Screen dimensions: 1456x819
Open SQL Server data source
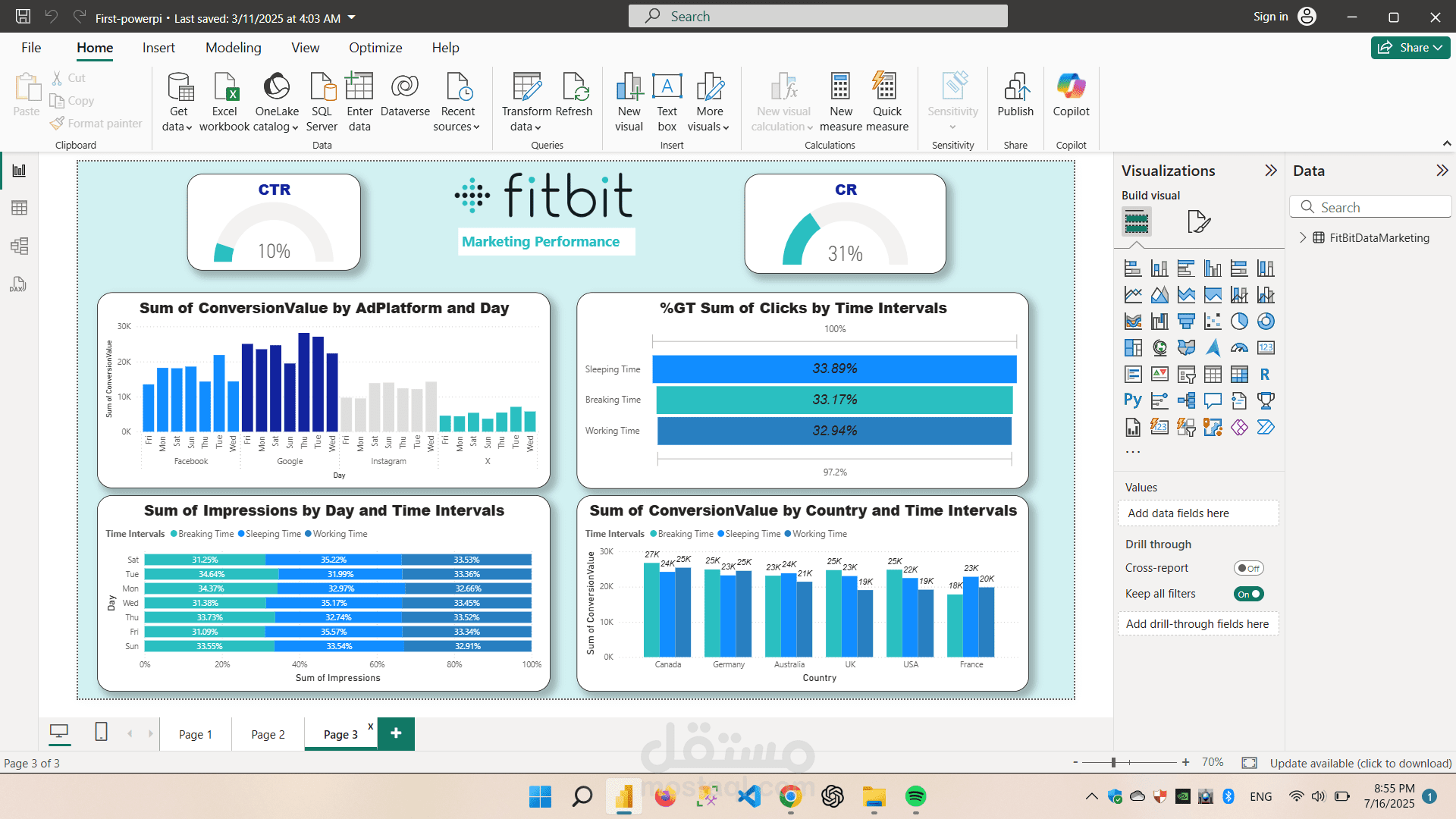point(322,102)
